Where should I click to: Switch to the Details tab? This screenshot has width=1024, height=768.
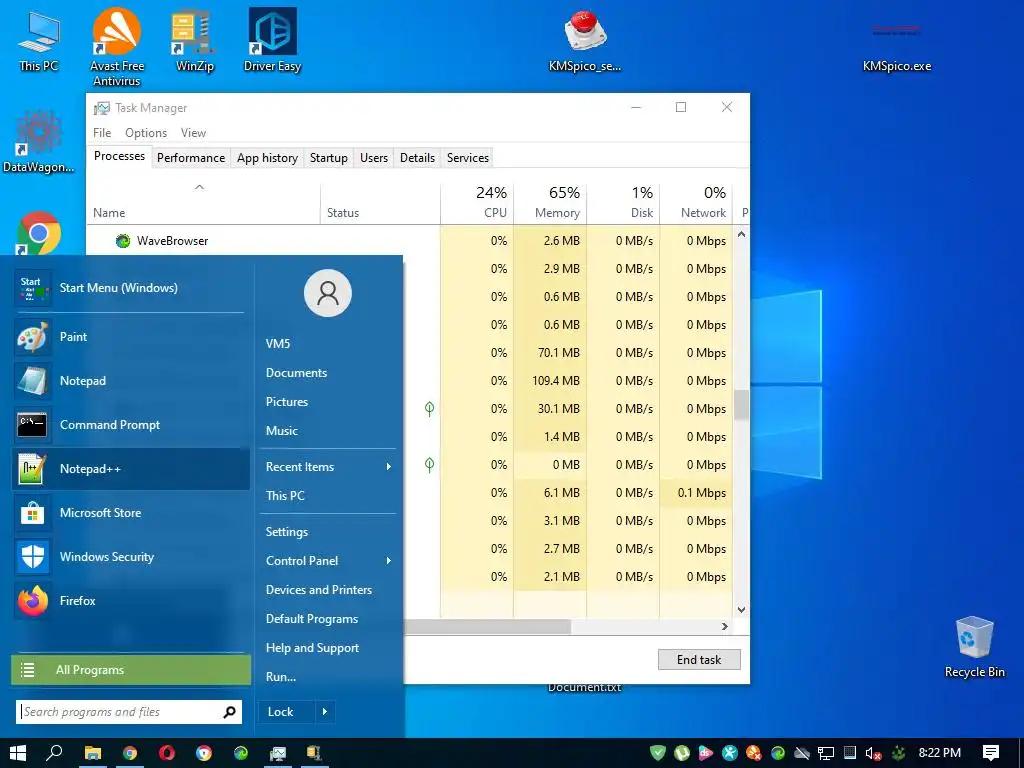tap(417, 158)
